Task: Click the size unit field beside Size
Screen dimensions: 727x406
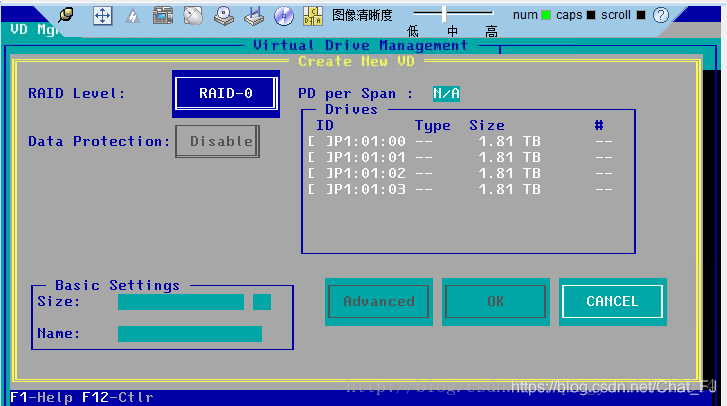Action: point(262,302)
